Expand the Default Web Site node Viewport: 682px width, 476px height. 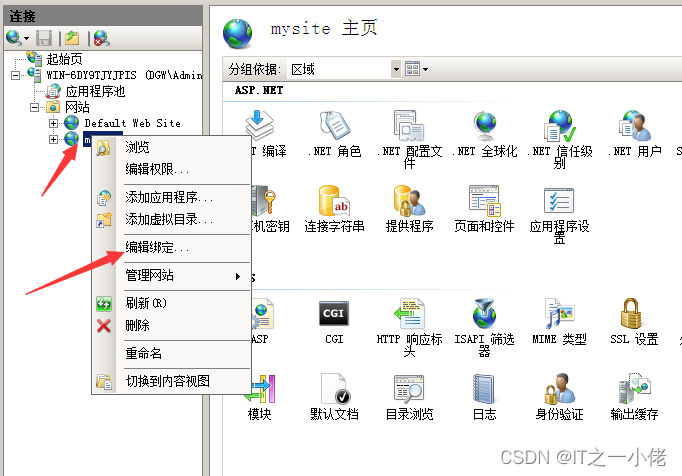click(x=53, y=124)
